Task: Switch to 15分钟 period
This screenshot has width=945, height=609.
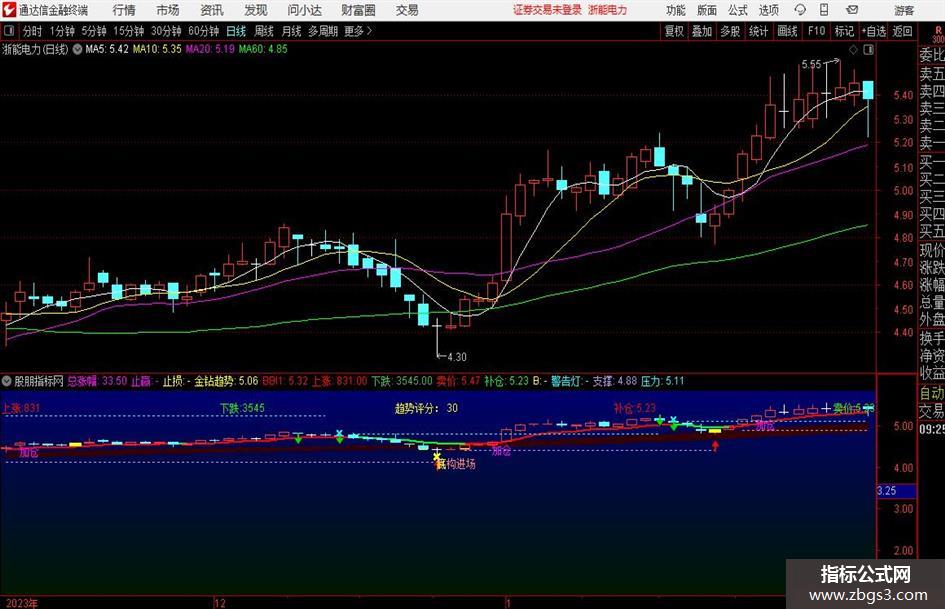Action: click(128, 31)
